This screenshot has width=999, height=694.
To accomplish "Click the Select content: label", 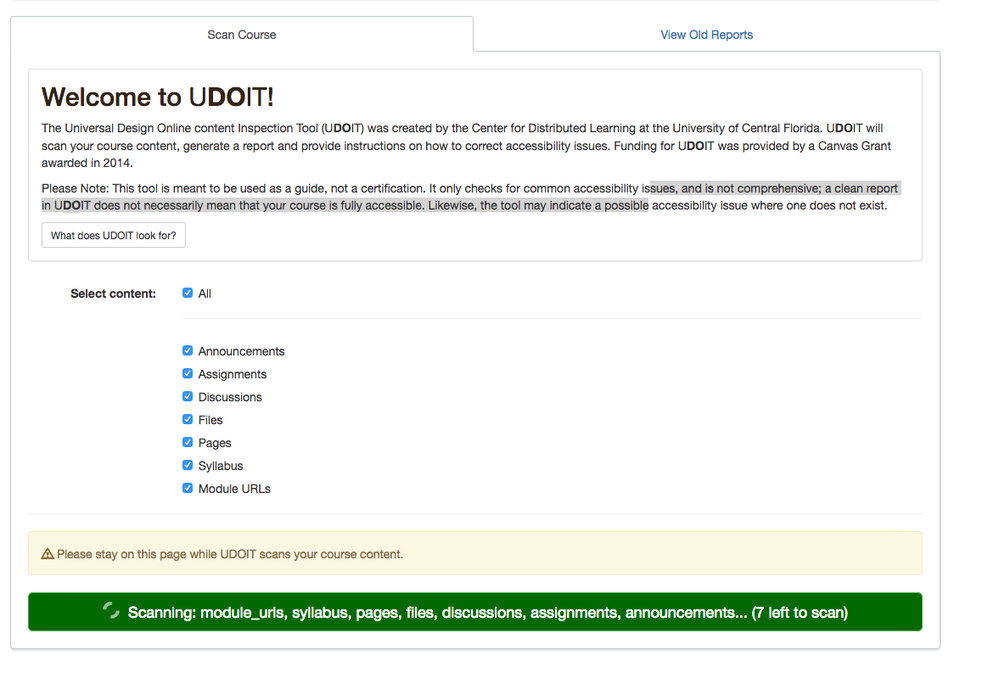I will pos(113,294).
